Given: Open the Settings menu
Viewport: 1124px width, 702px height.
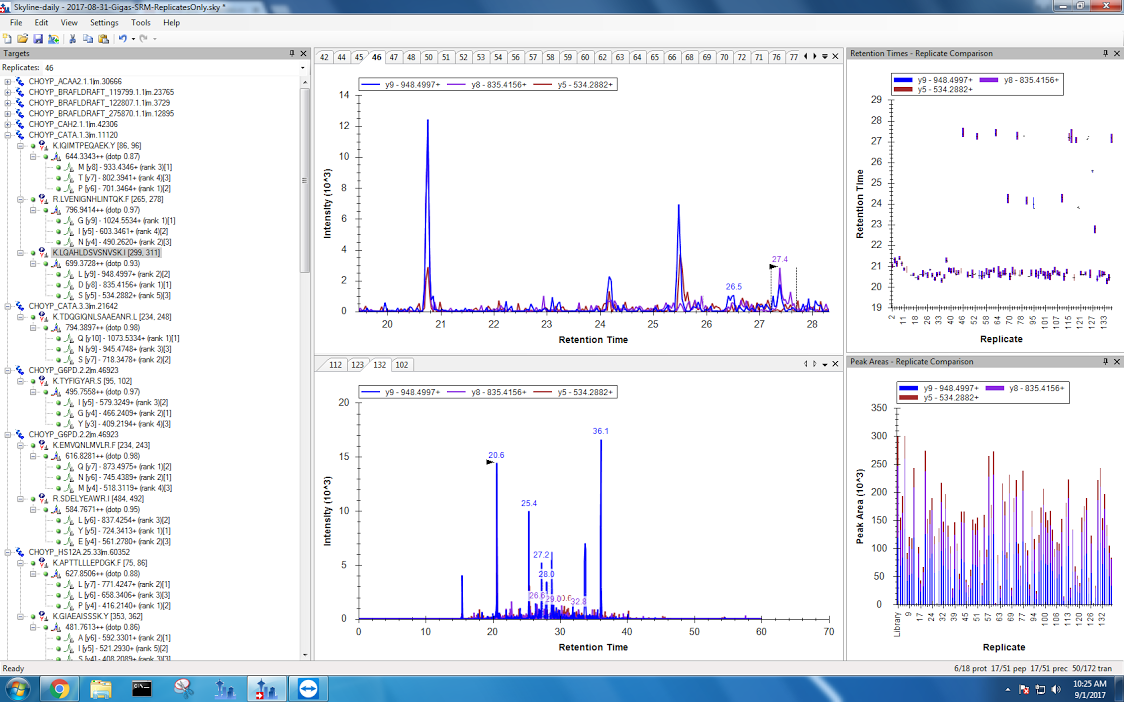Looking at the screenshot, I should coord(103,22).
